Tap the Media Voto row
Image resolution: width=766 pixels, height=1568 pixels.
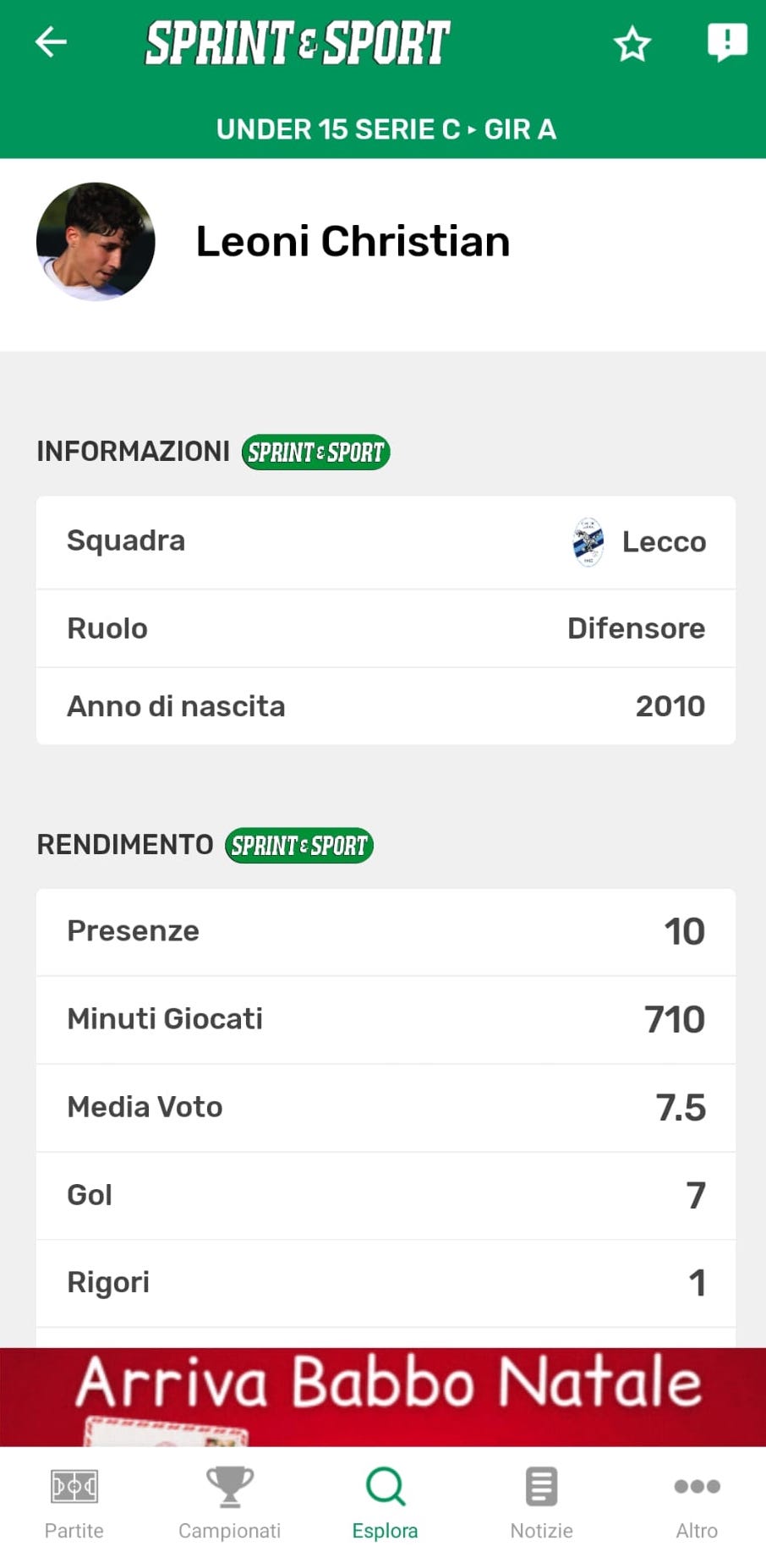386,1107
